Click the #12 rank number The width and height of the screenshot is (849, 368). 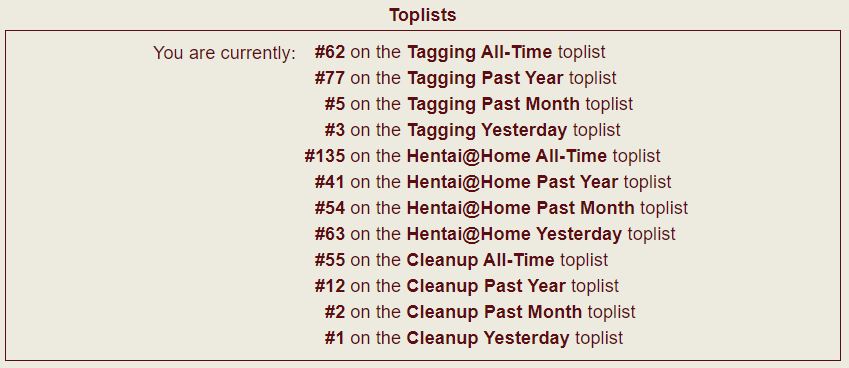[x=329, y=286]
